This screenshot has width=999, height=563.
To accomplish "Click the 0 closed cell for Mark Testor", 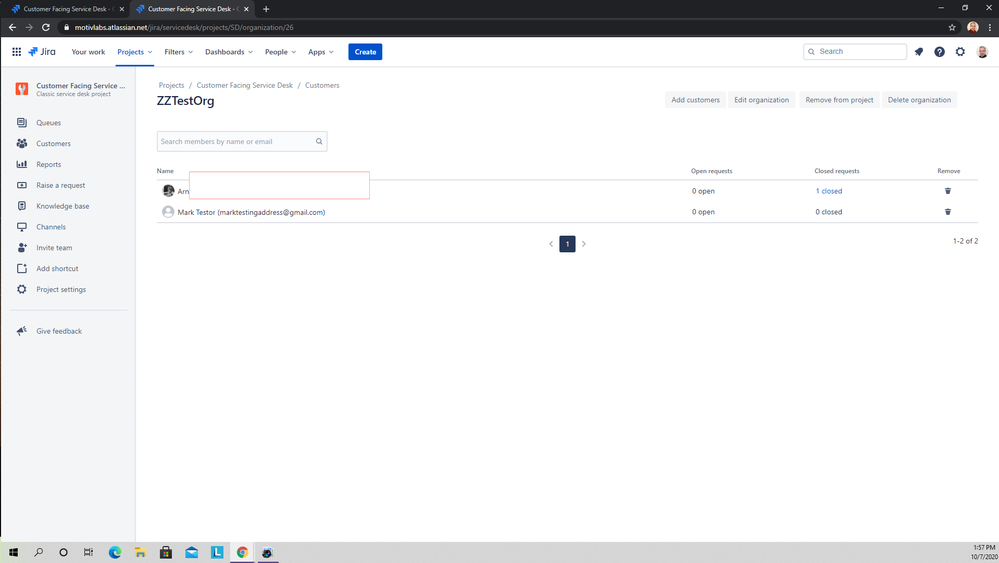I will tap(828, 212).
